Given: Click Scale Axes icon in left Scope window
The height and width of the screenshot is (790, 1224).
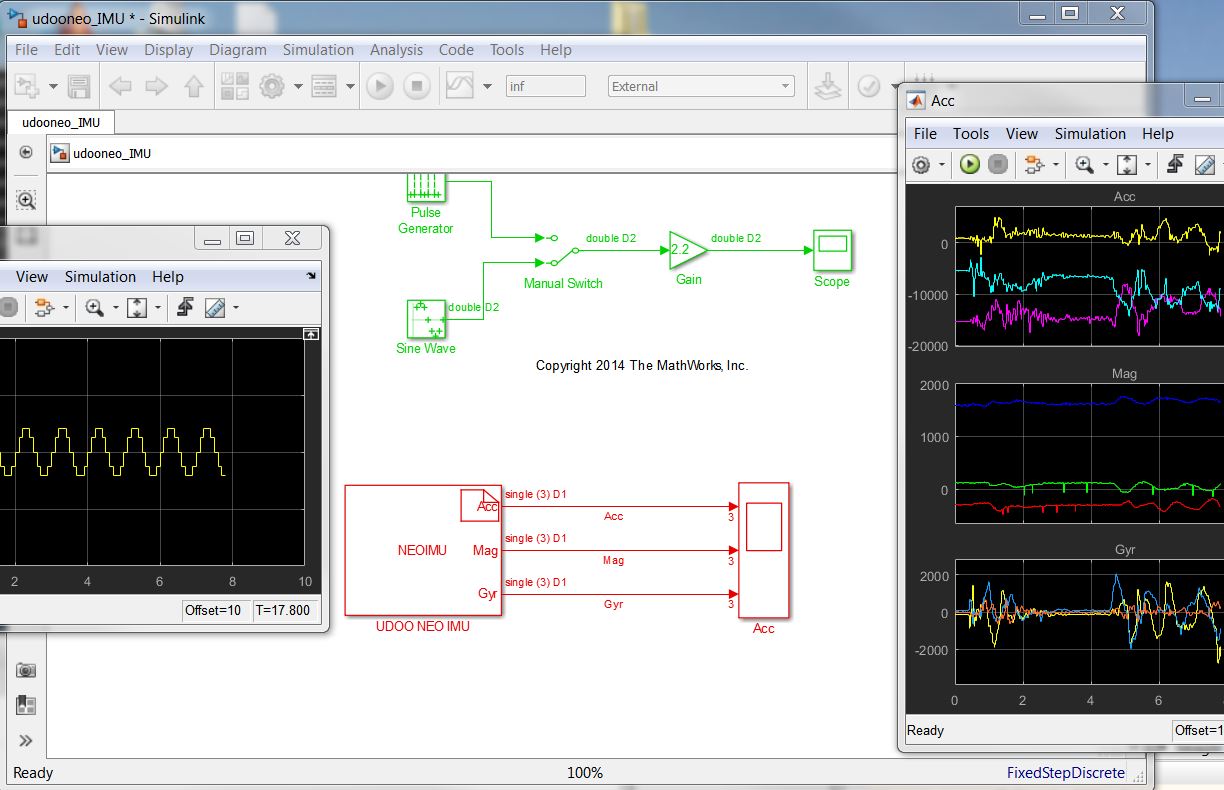Looking at the screenshot, I should coord(138,308).
